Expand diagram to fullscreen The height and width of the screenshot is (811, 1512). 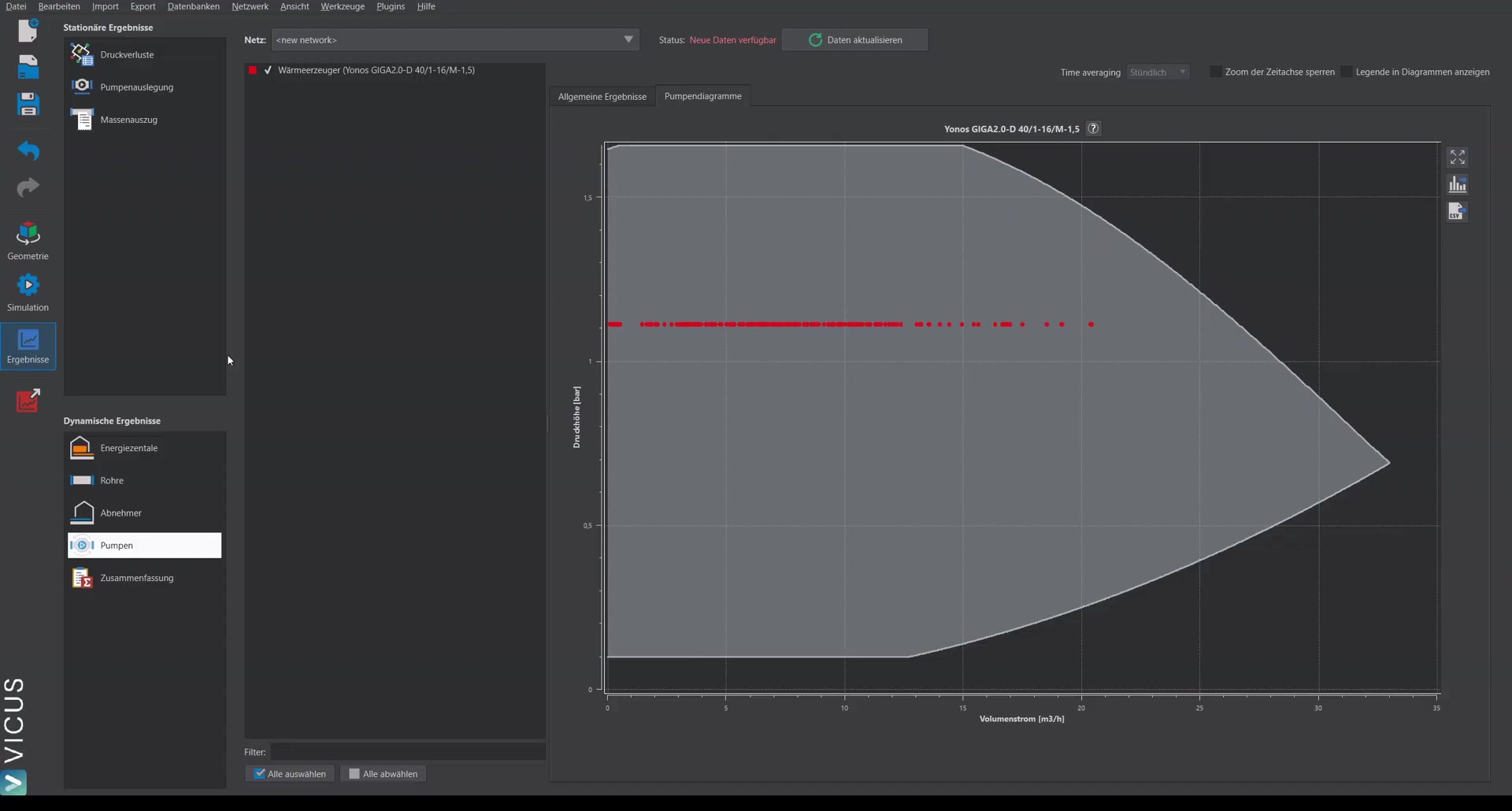1458,157
